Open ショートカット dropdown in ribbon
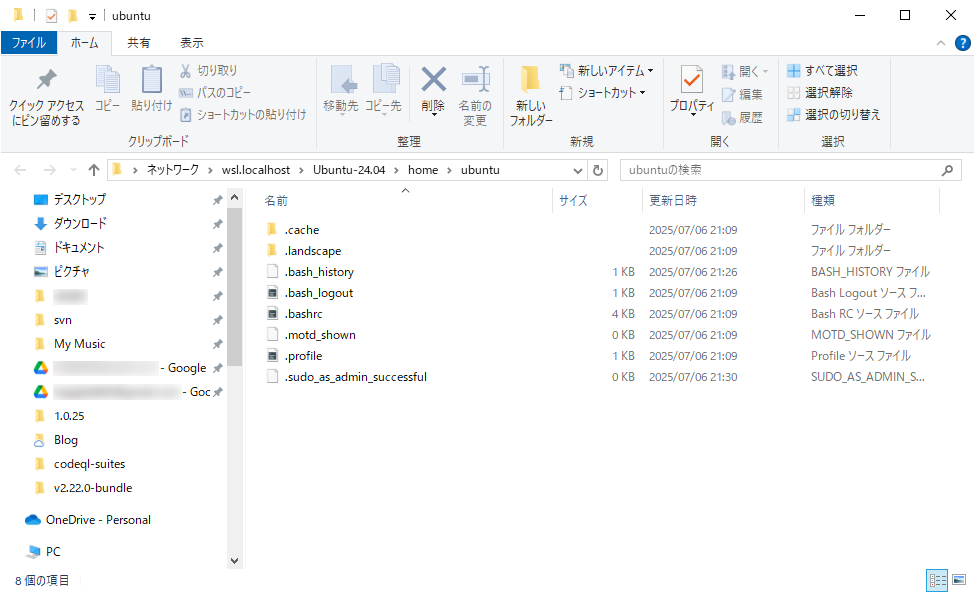 coord(603,93)
